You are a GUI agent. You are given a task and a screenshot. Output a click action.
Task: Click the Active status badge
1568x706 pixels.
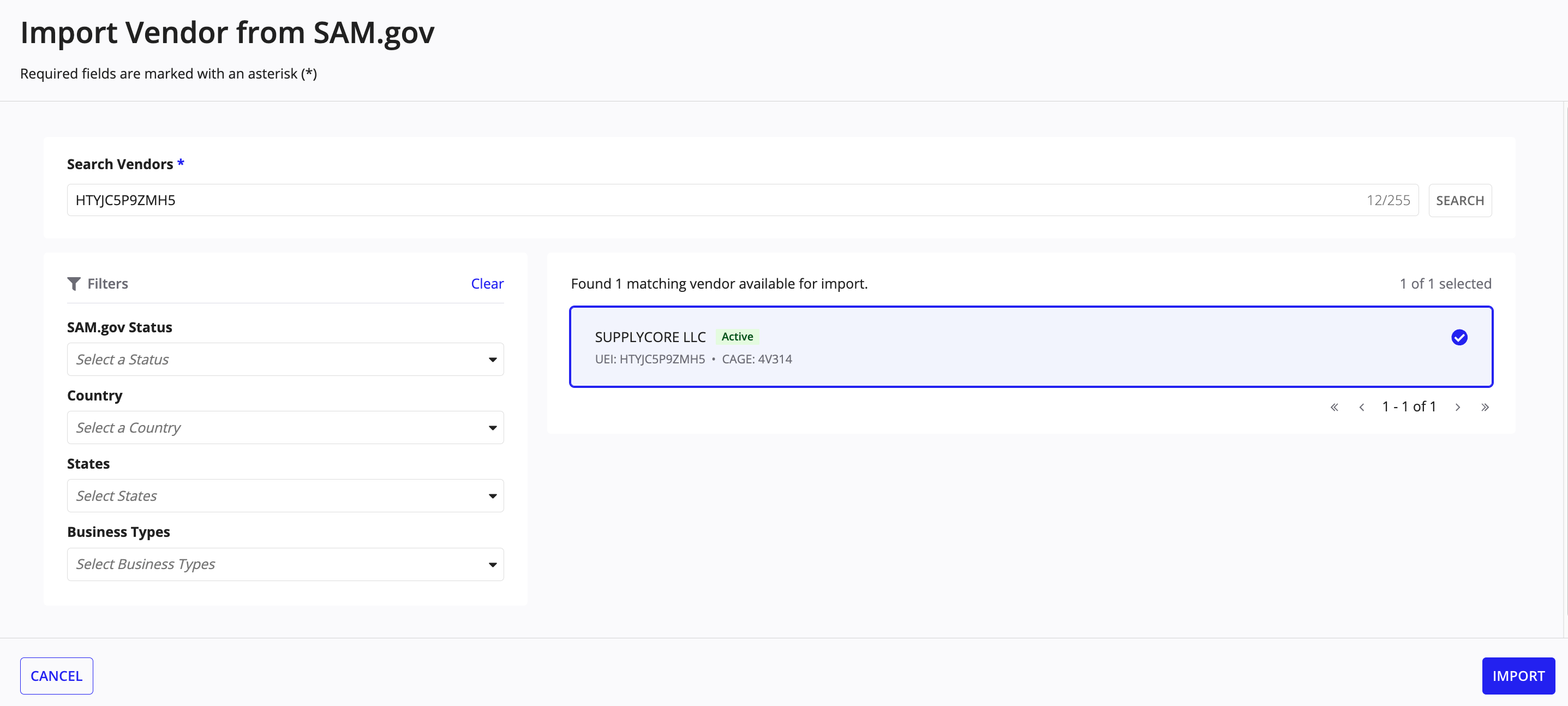coord(737,337)
